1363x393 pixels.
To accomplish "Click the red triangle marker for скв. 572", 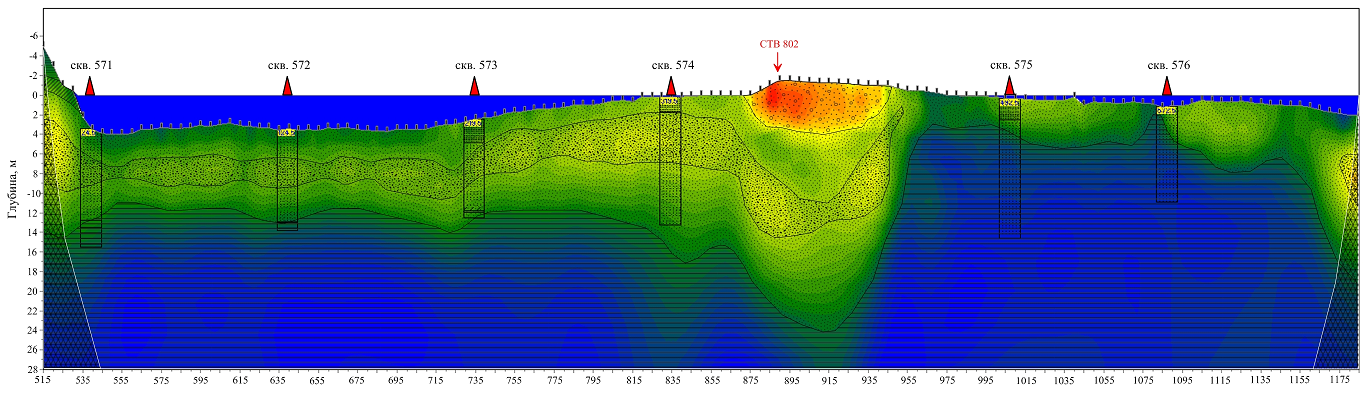I will click(x=287, y=86).
